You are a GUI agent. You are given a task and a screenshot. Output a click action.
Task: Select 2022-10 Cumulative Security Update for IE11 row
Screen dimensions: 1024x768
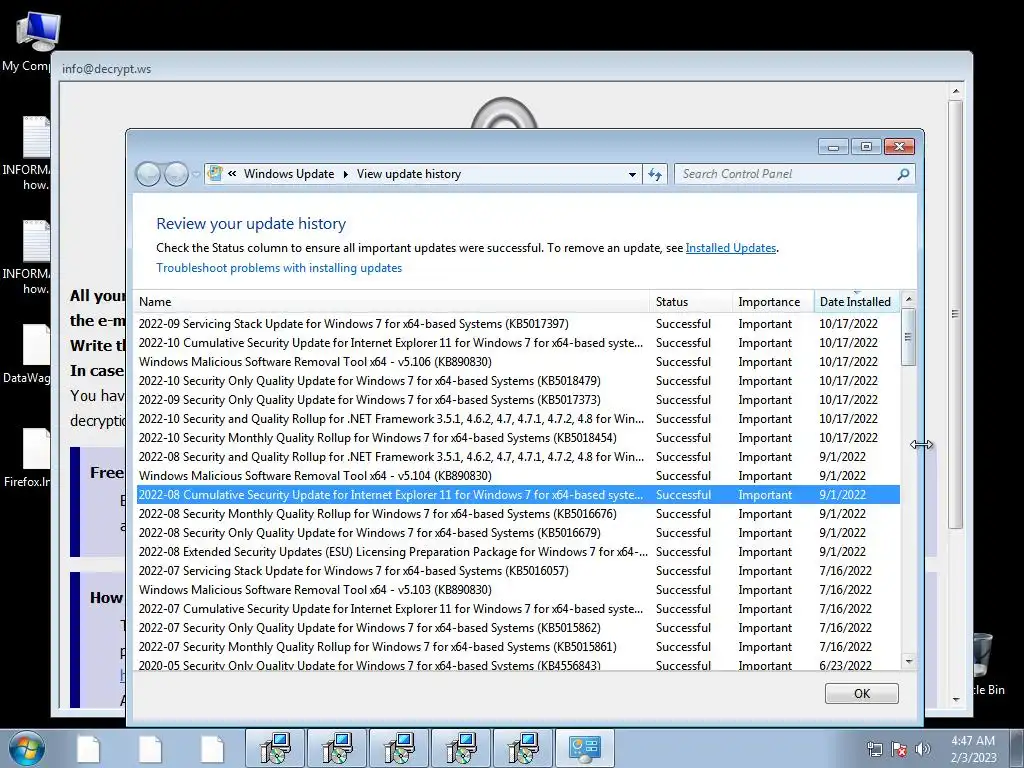pos(518,343)
